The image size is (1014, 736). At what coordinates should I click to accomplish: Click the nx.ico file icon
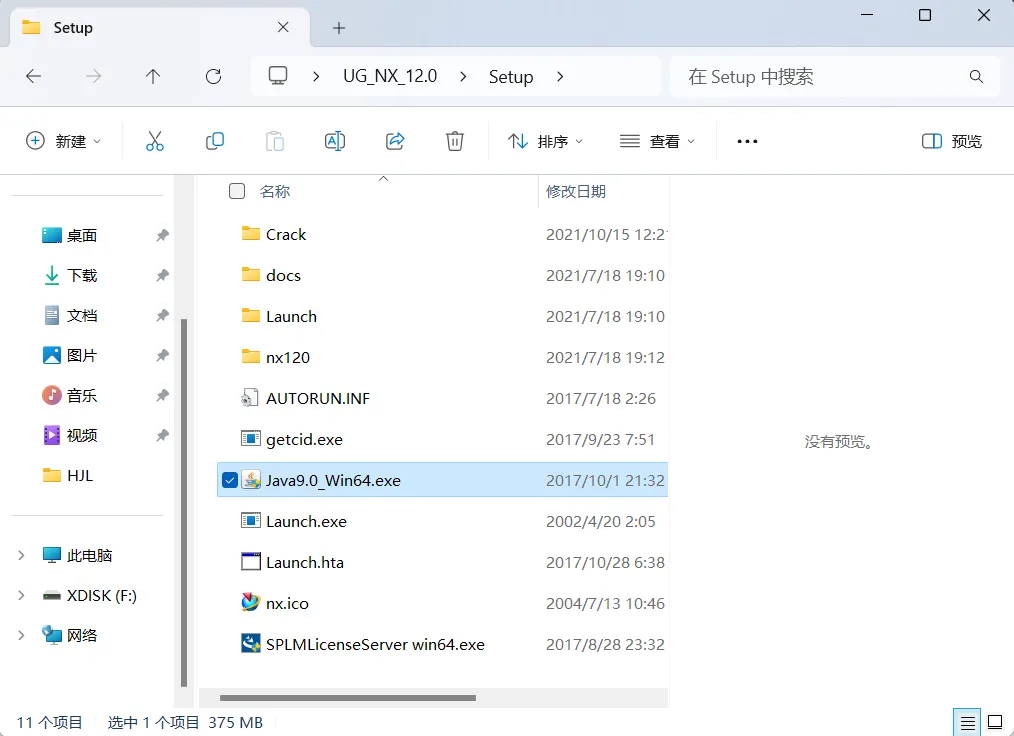point(251,603)
